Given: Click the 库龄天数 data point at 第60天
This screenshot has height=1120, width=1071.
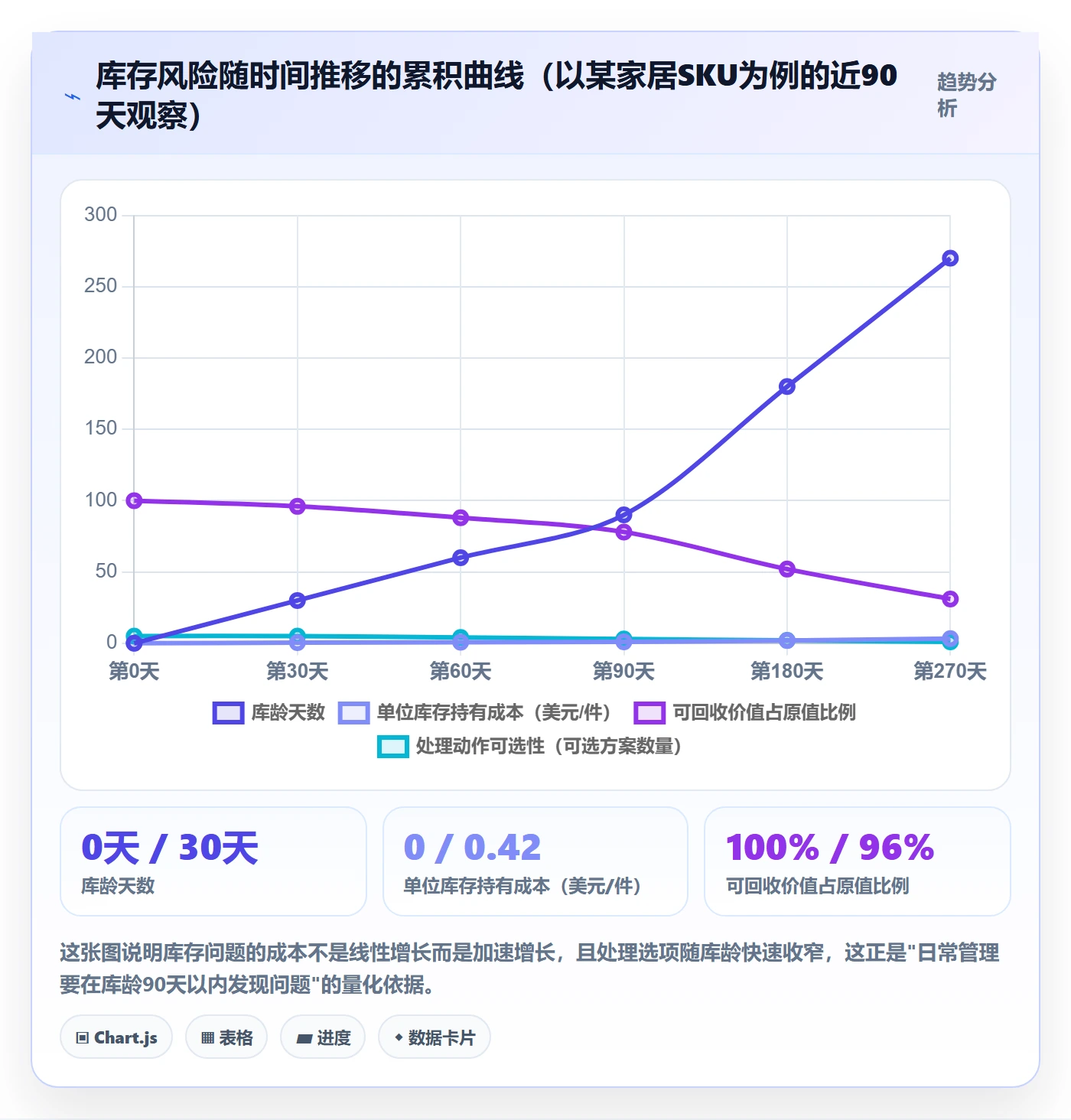Looking at the screenshot, I should click(461, 558).
